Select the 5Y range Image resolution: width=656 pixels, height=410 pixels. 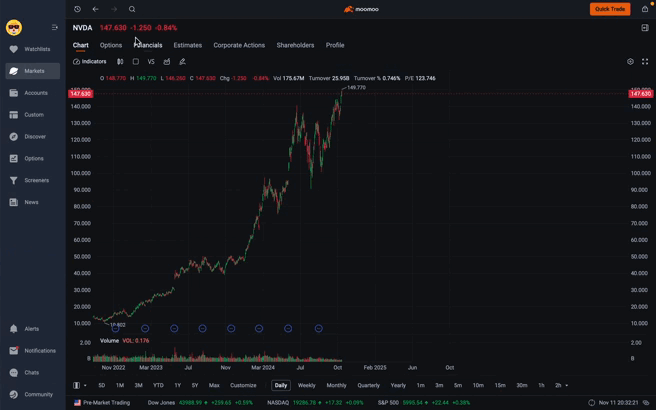pyautogui.click(x=195, y=385)
